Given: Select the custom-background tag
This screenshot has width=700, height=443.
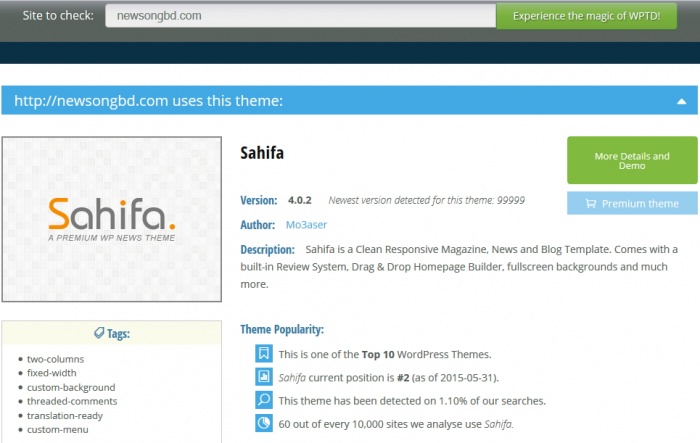Looking at the screenshot, I should [x=71, y=387].
